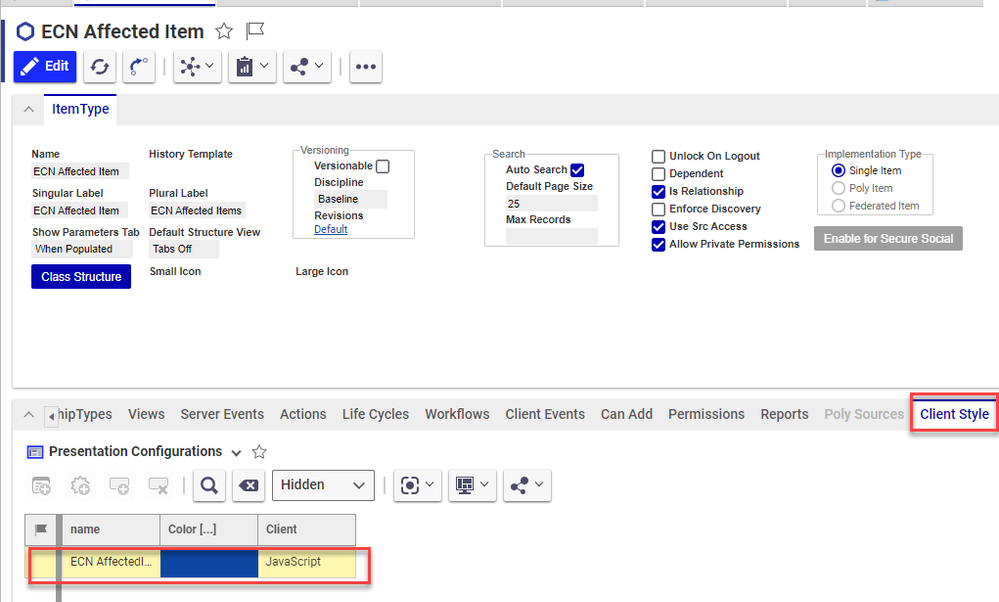Select the Poly Item radio button
Screen dimensions: 999x602
(838, 188)
